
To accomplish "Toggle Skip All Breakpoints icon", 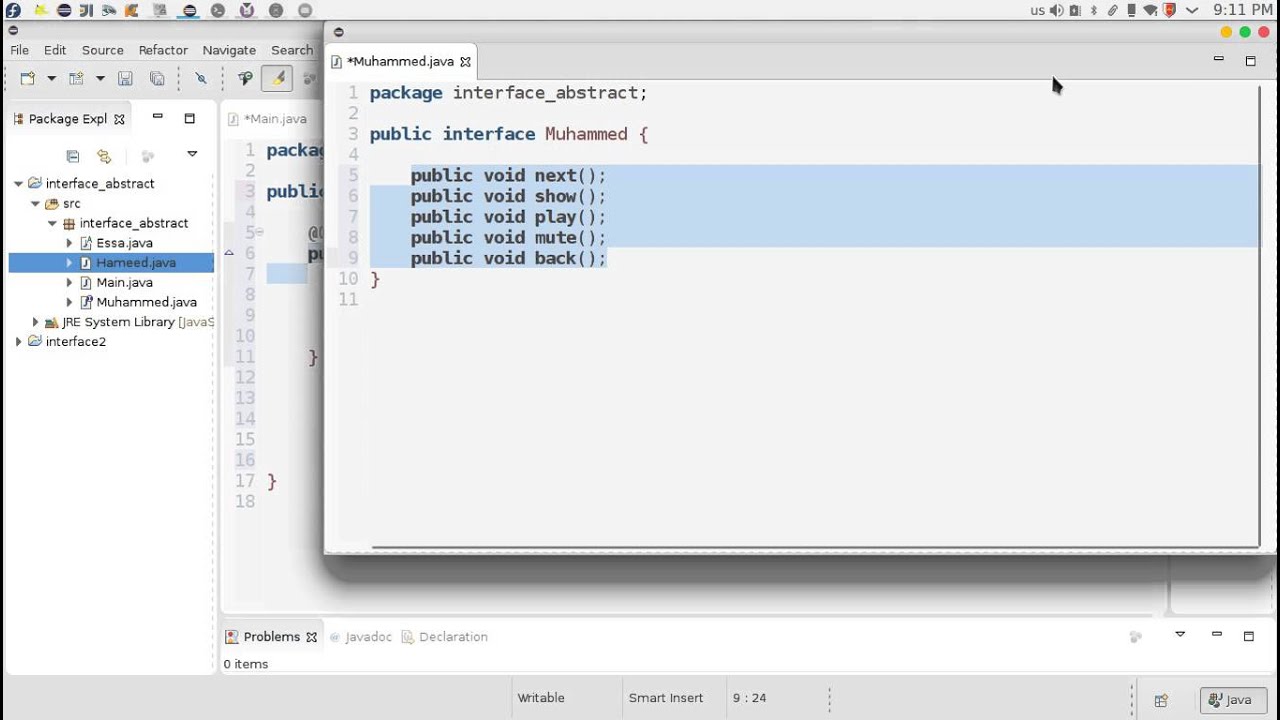I will point(200,78).
